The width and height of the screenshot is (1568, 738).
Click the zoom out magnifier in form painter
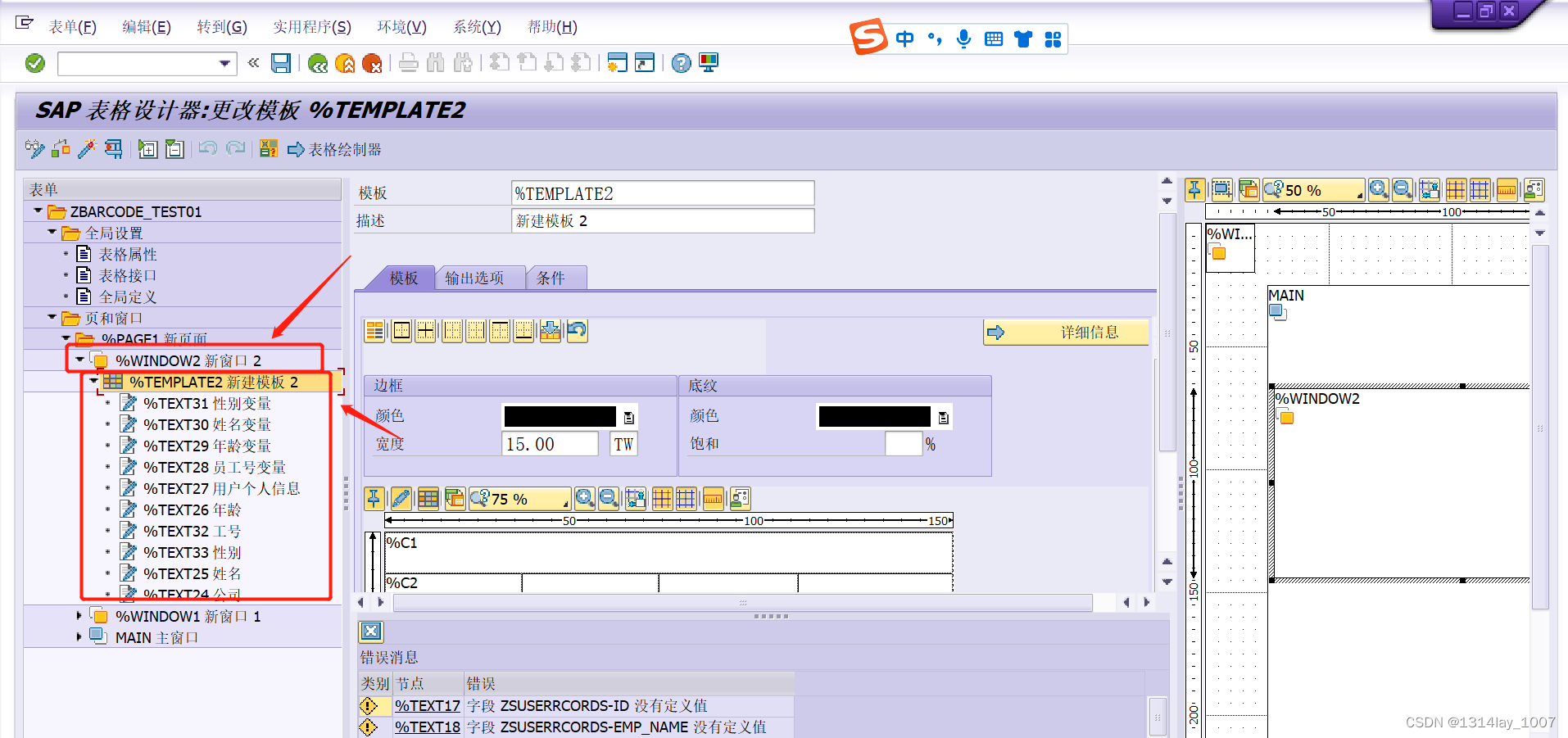pyautogui.click(x=1403, y=190)
